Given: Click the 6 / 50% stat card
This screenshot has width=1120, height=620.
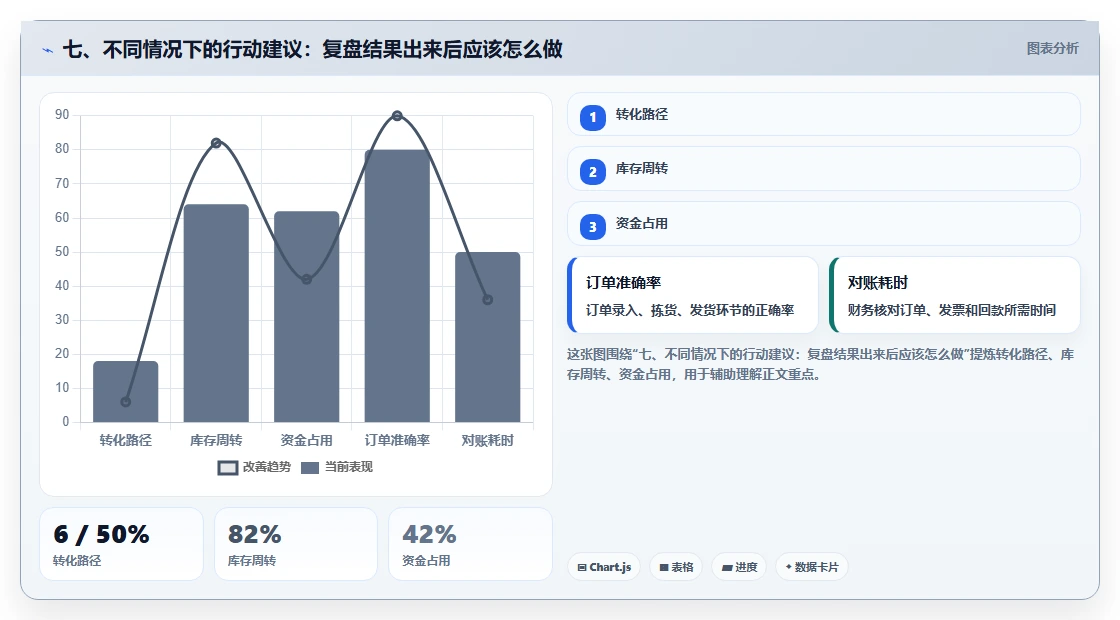Looking at the screenshot, I should click(x=121, y=544).
